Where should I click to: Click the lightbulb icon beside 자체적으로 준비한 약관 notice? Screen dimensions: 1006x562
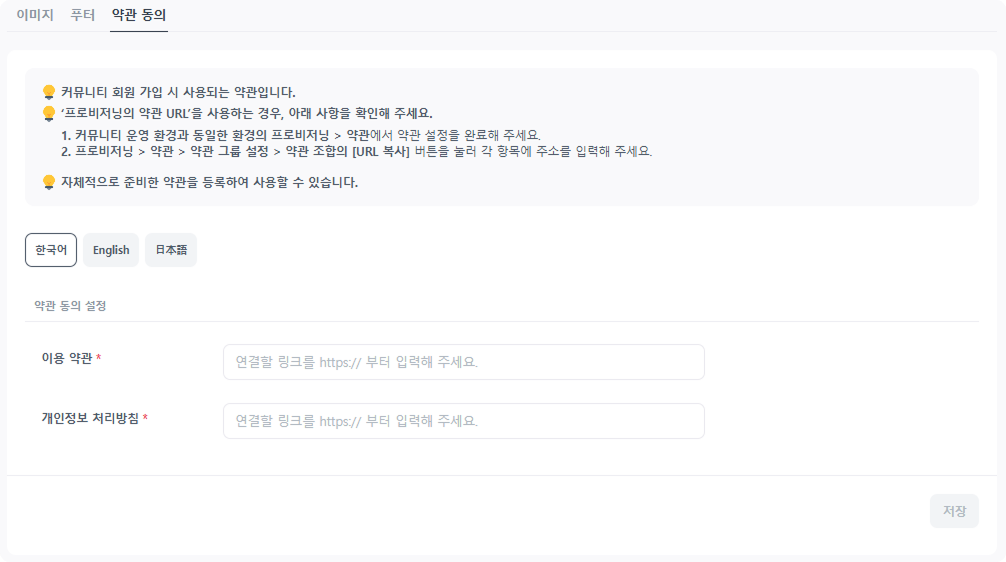pyautogui.click(x=48, y=182)
